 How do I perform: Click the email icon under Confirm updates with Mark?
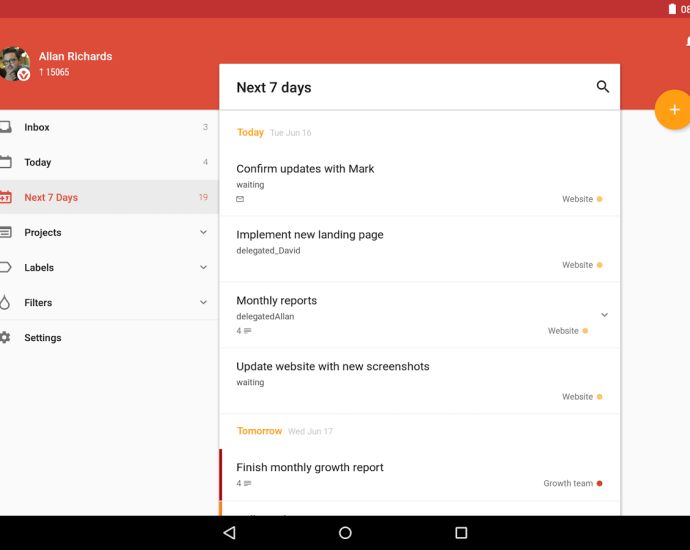click(x=240, y=199)
